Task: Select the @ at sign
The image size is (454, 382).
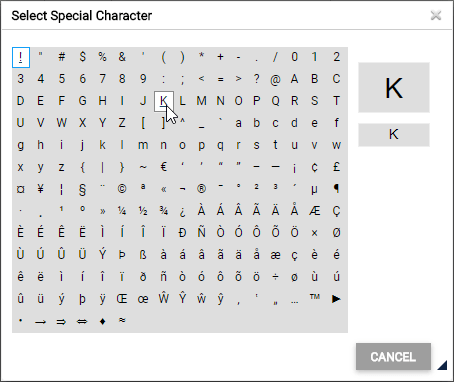Action: coord(275,79)
